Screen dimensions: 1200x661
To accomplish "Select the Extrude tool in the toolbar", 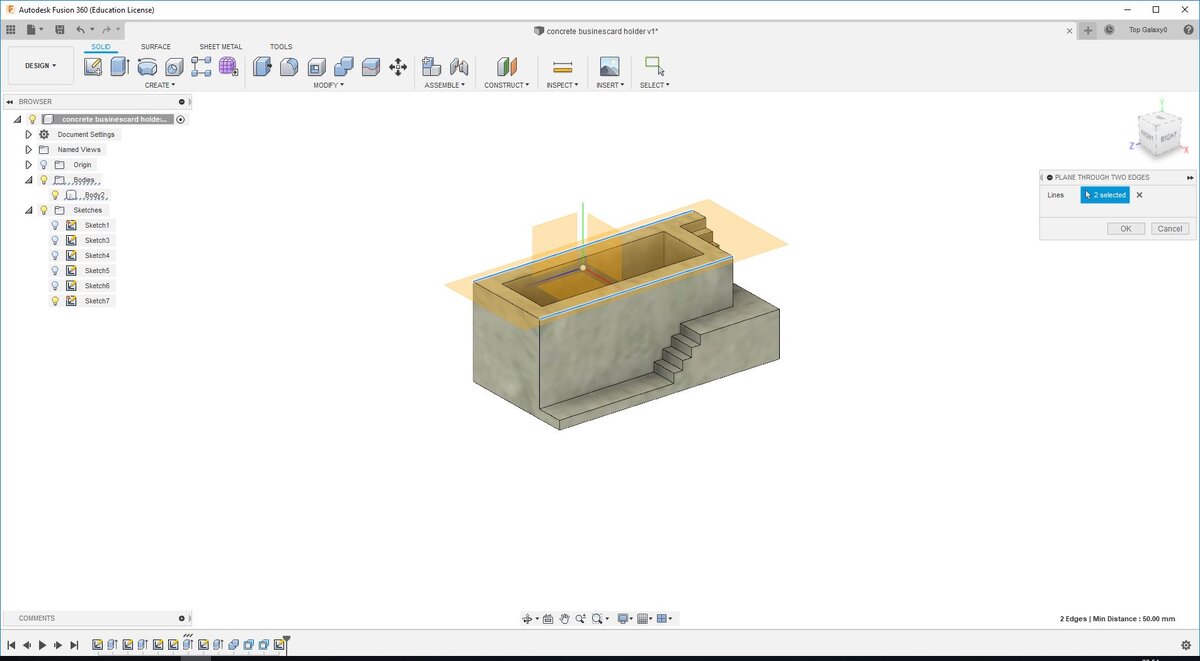I will pos(119,67).
